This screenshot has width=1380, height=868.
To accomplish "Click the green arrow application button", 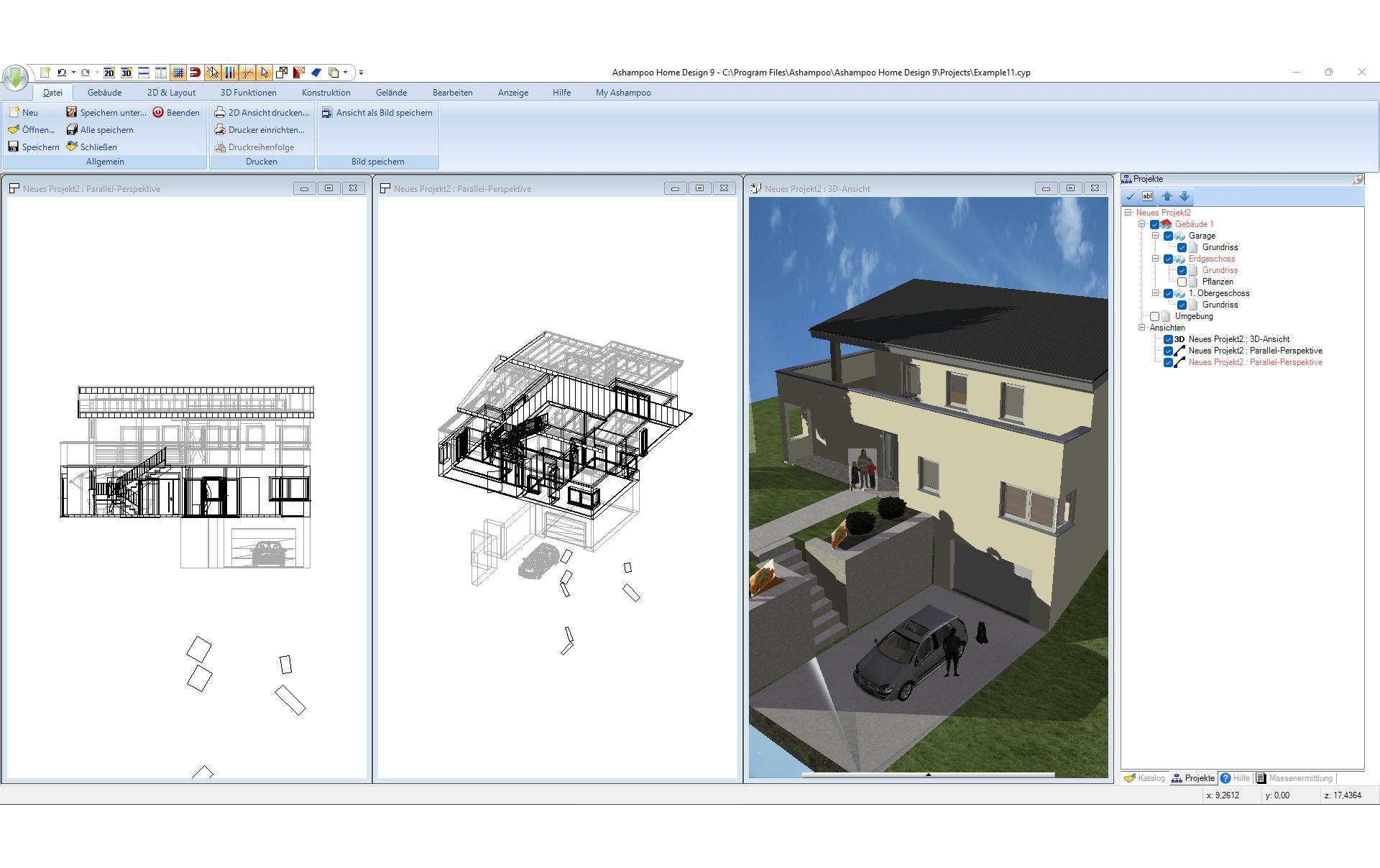I will [15, 77].
